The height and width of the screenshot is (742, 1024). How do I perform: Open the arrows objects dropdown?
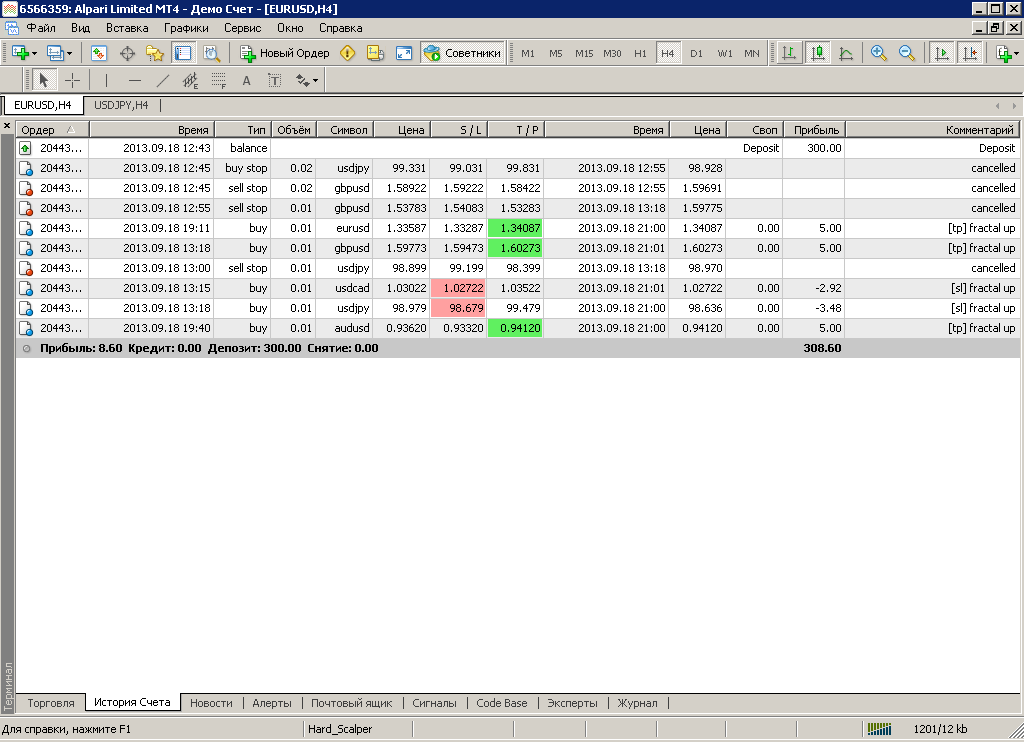pyautogui.click(x=307, y=80)
